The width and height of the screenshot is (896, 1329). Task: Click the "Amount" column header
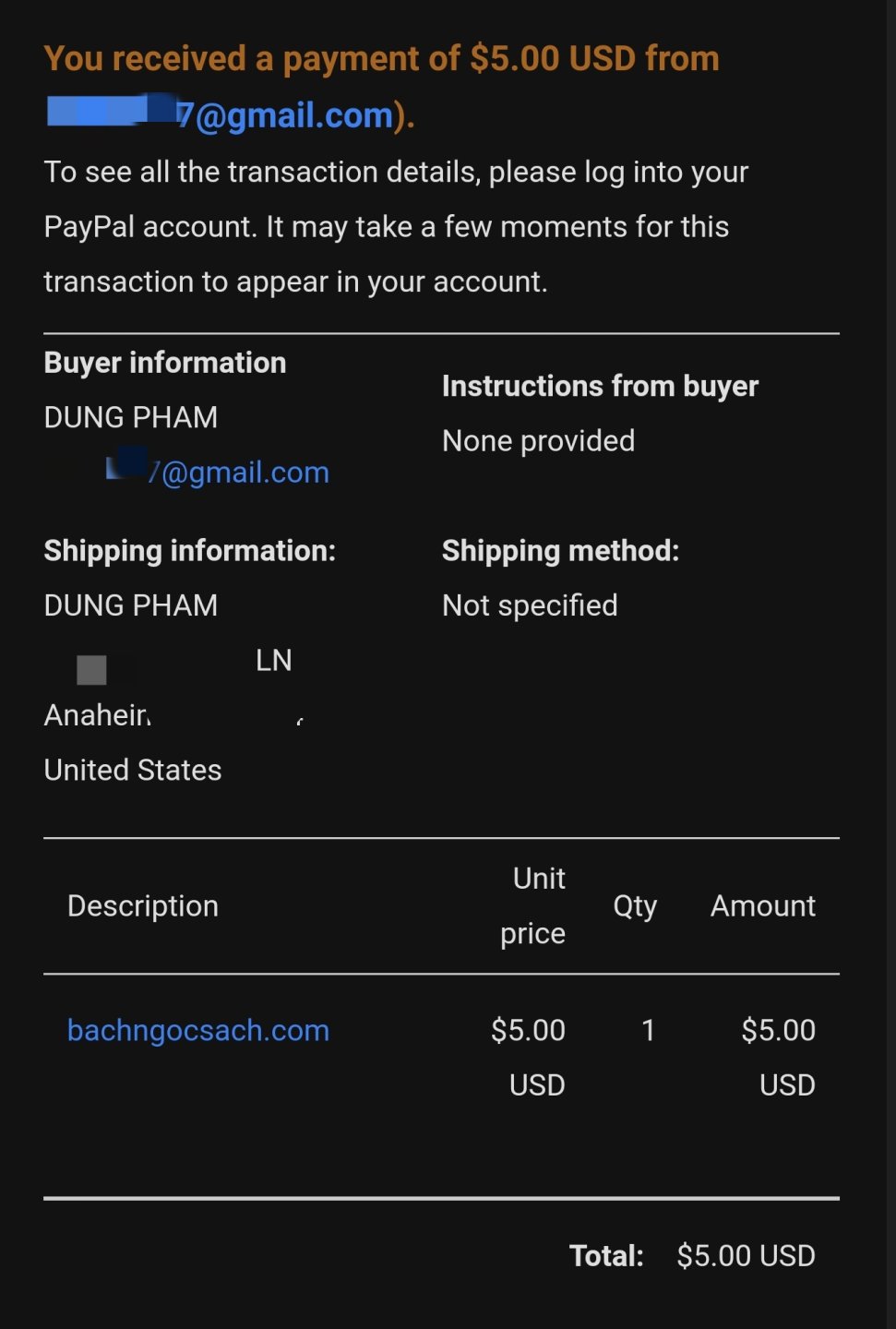tap(762, 906)
